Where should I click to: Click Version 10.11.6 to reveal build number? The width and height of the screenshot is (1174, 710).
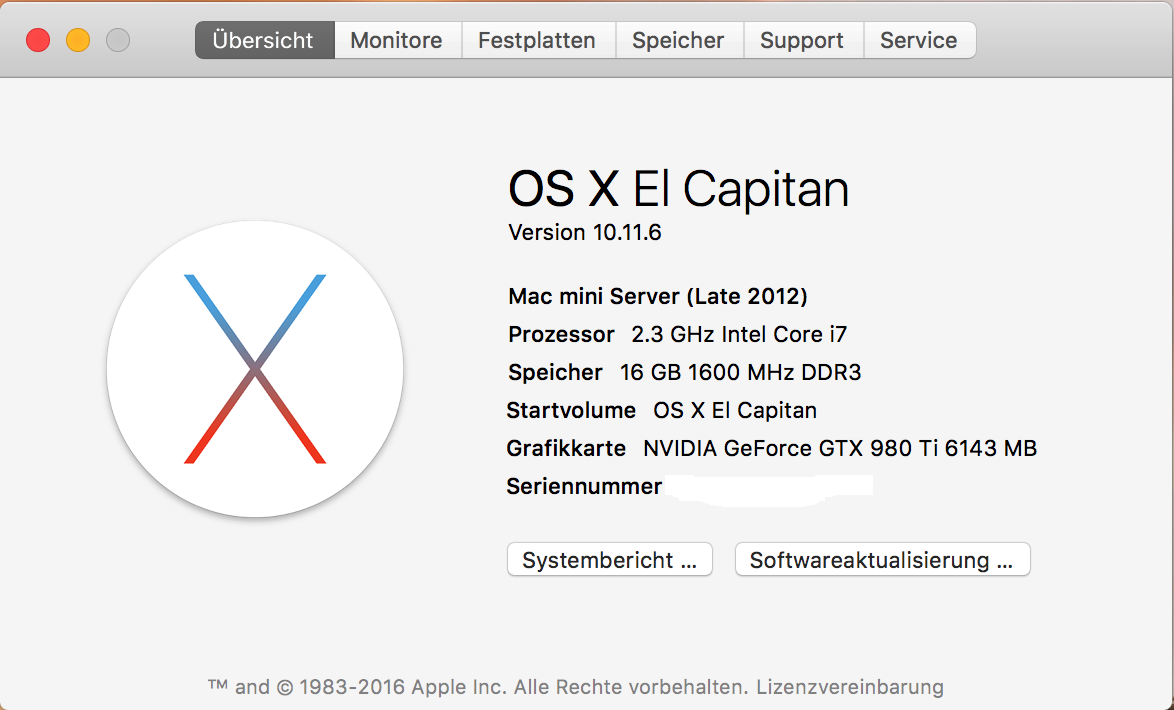click(585, 233)
